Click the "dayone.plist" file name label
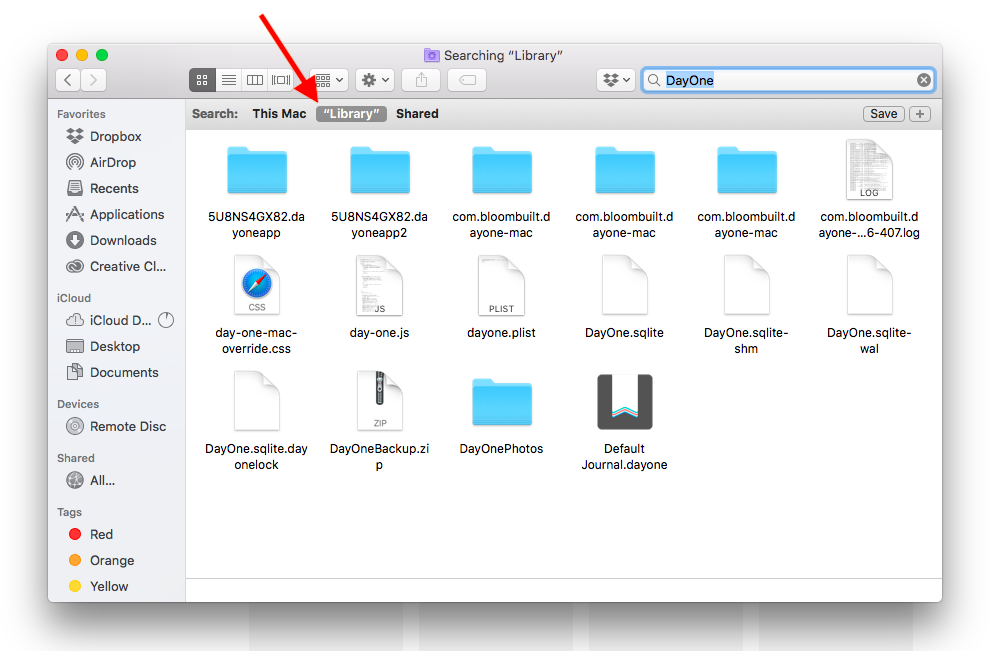Image resolution: width=1005 pixels, height=651 pixels. click(x=501, y=333)
